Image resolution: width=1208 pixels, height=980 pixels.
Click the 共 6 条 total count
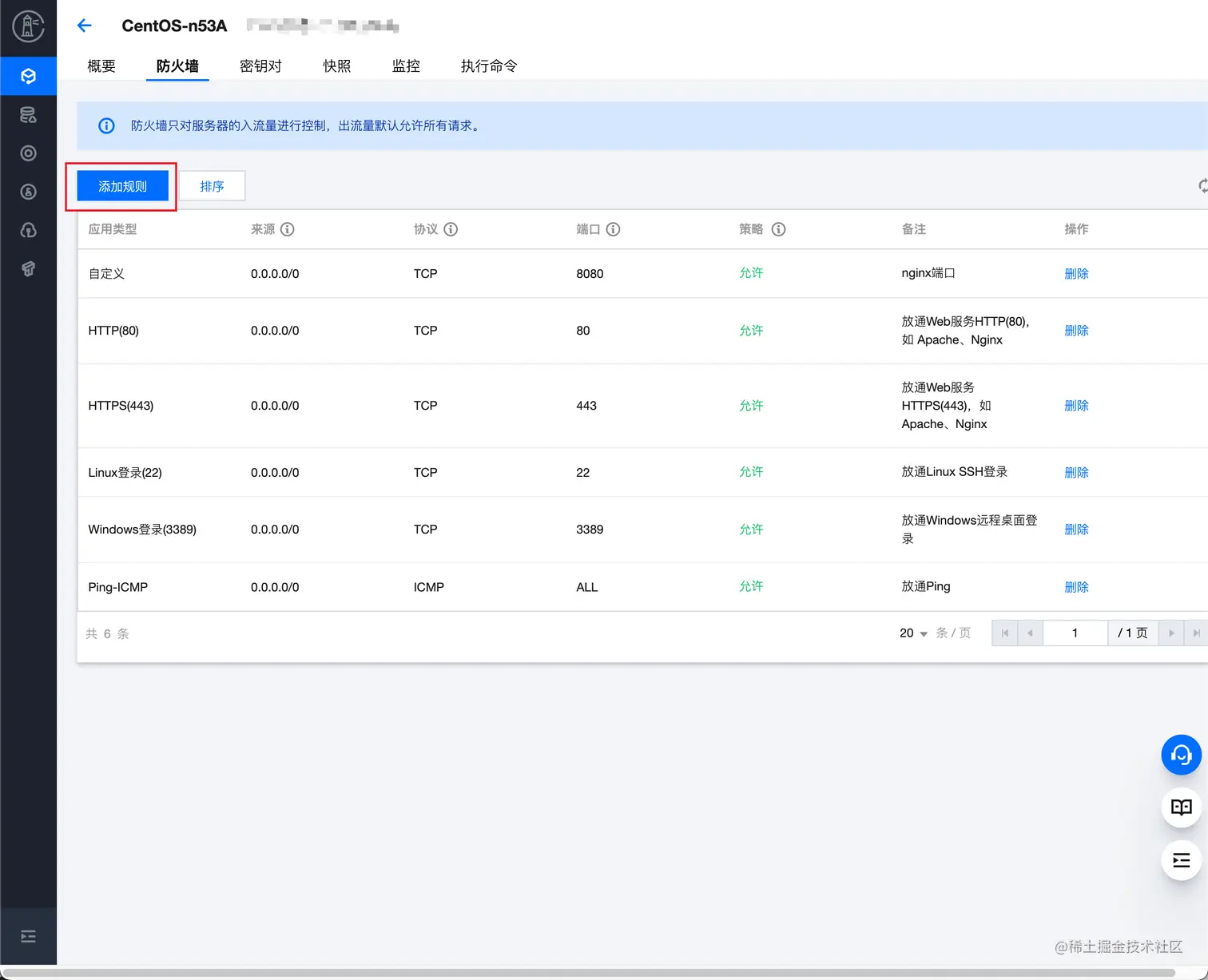coord(107,633)
